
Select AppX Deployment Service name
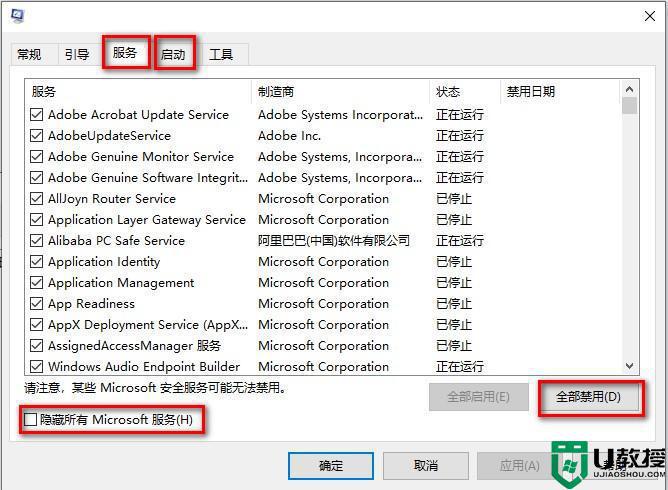point(148,324)
